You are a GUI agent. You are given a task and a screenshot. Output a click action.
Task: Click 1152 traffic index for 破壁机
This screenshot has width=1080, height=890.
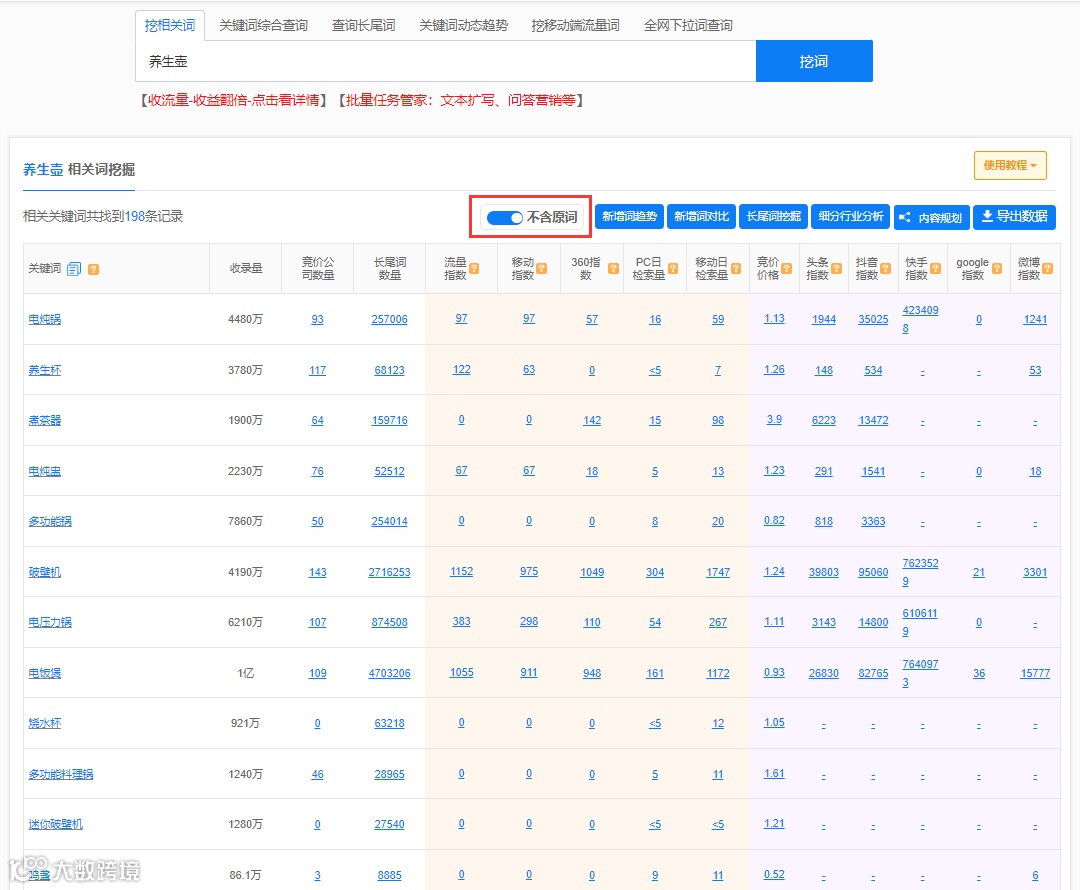[461, 571]
